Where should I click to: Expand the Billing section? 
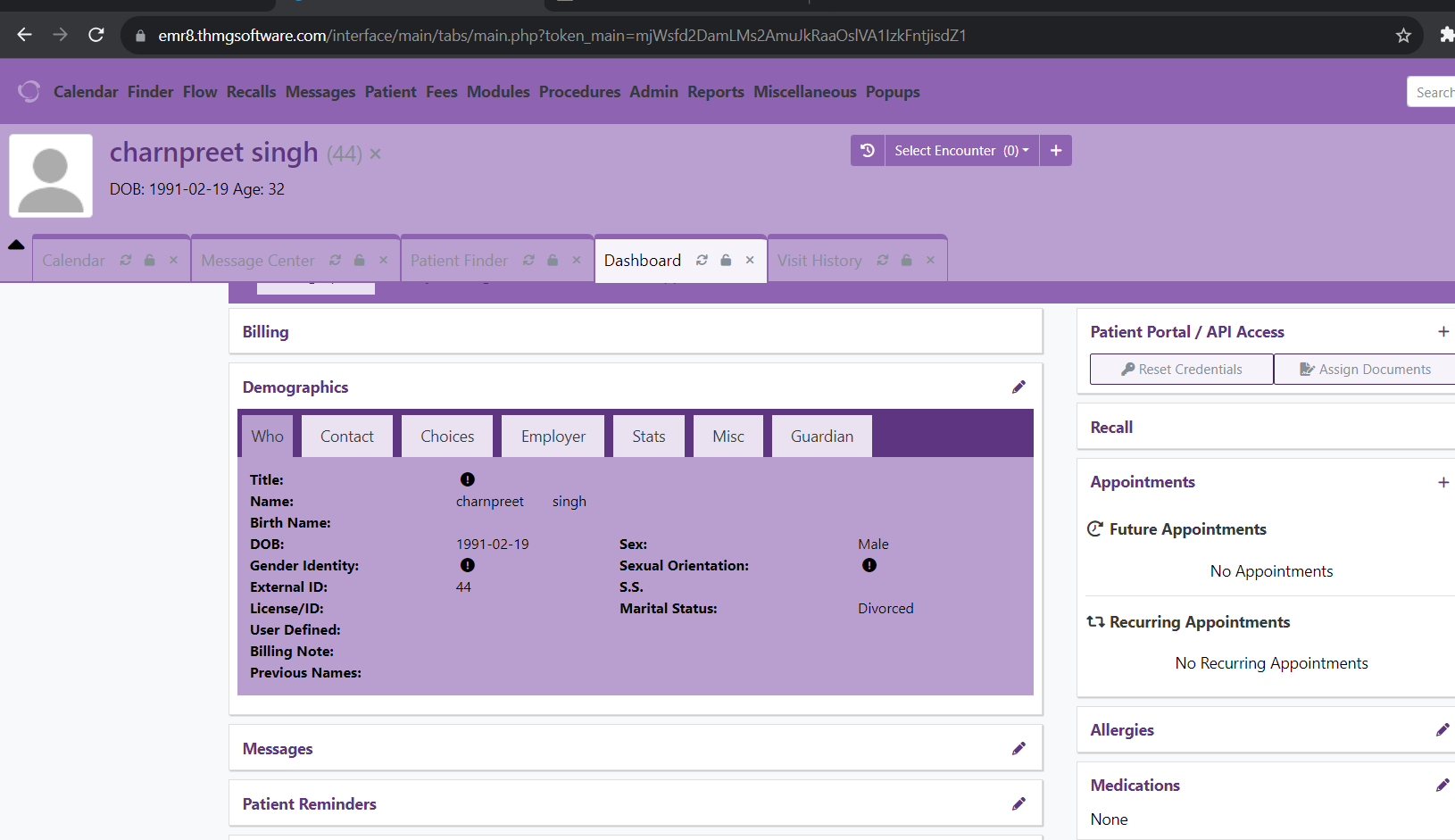click(x=266, y=331)
